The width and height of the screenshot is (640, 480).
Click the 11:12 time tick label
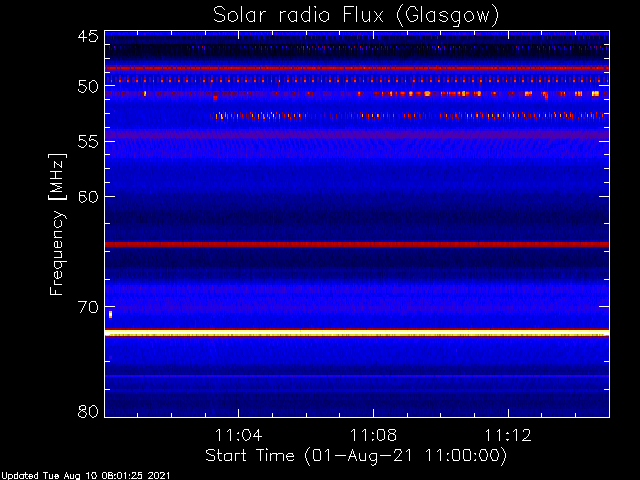[508, 435]
